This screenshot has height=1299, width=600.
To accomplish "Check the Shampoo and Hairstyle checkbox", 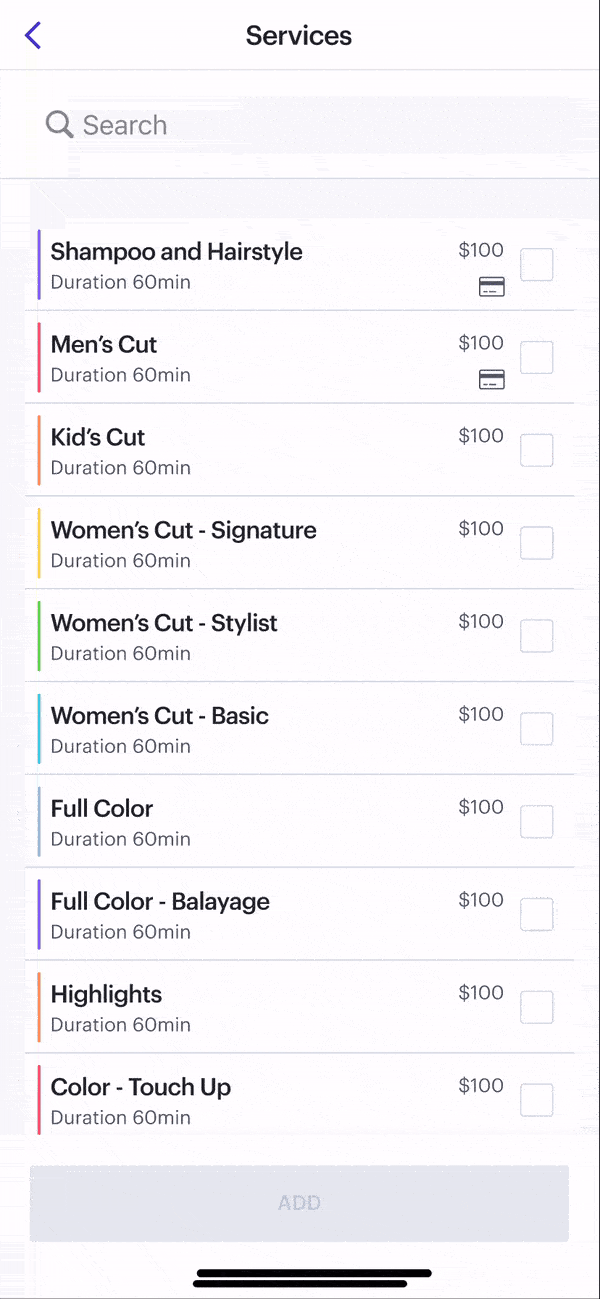I will tap(537, 265).
